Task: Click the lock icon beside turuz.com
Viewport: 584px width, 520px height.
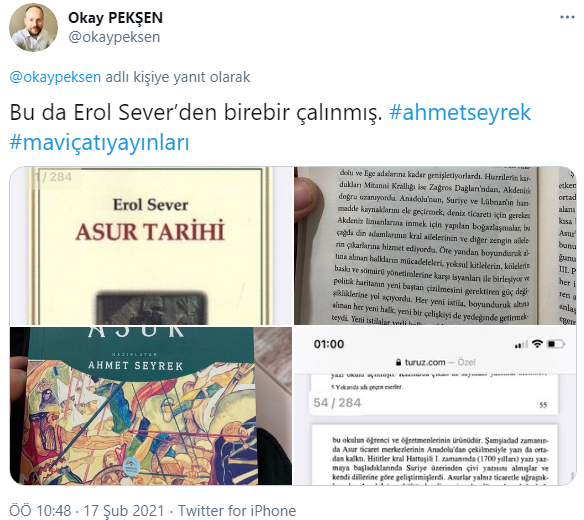Action: tap(399, 362)
